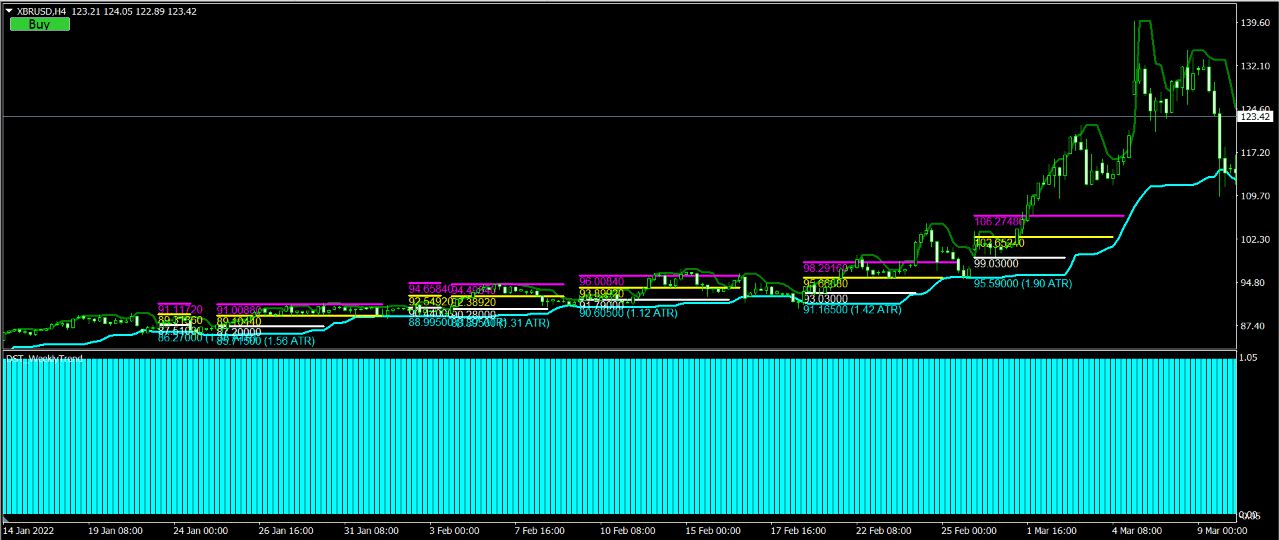Click the 1 Mar 16:00 time label
1279x540 pixels.
click(1054, 531)
